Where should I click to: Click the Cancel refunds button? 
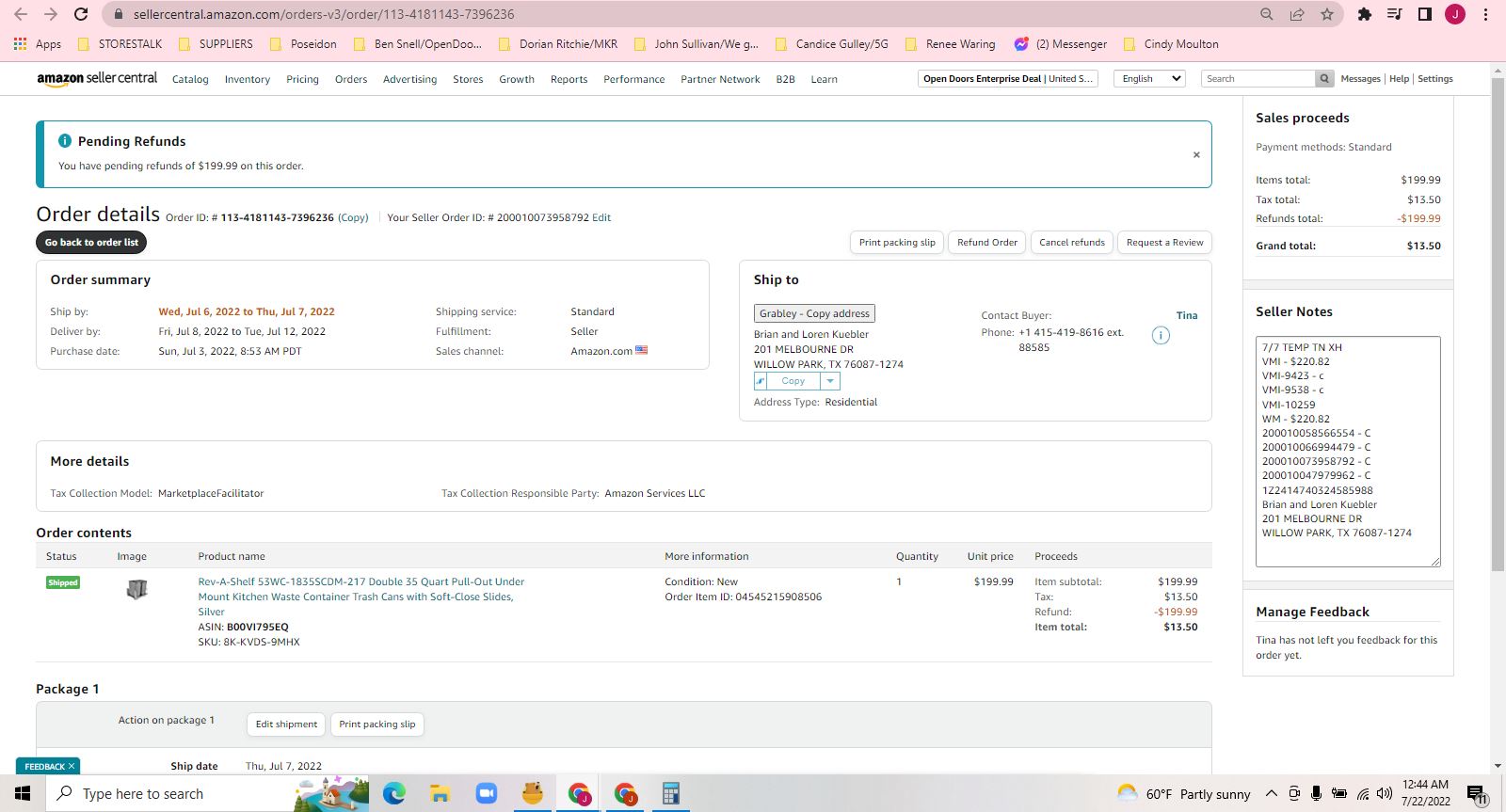pyautogui.click(x=1072, y=243)
